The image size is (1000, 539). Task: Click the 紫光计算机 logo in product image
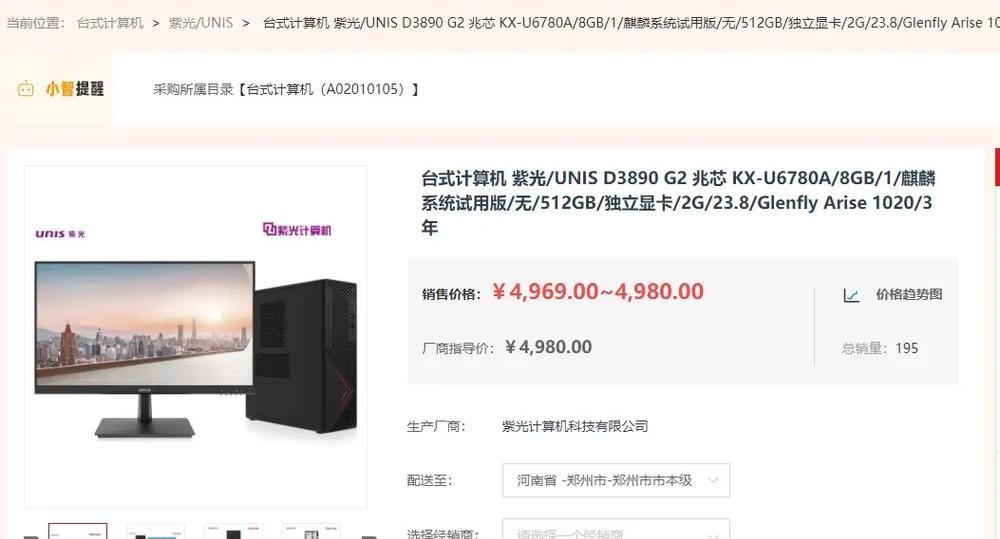tap(297, 229)
